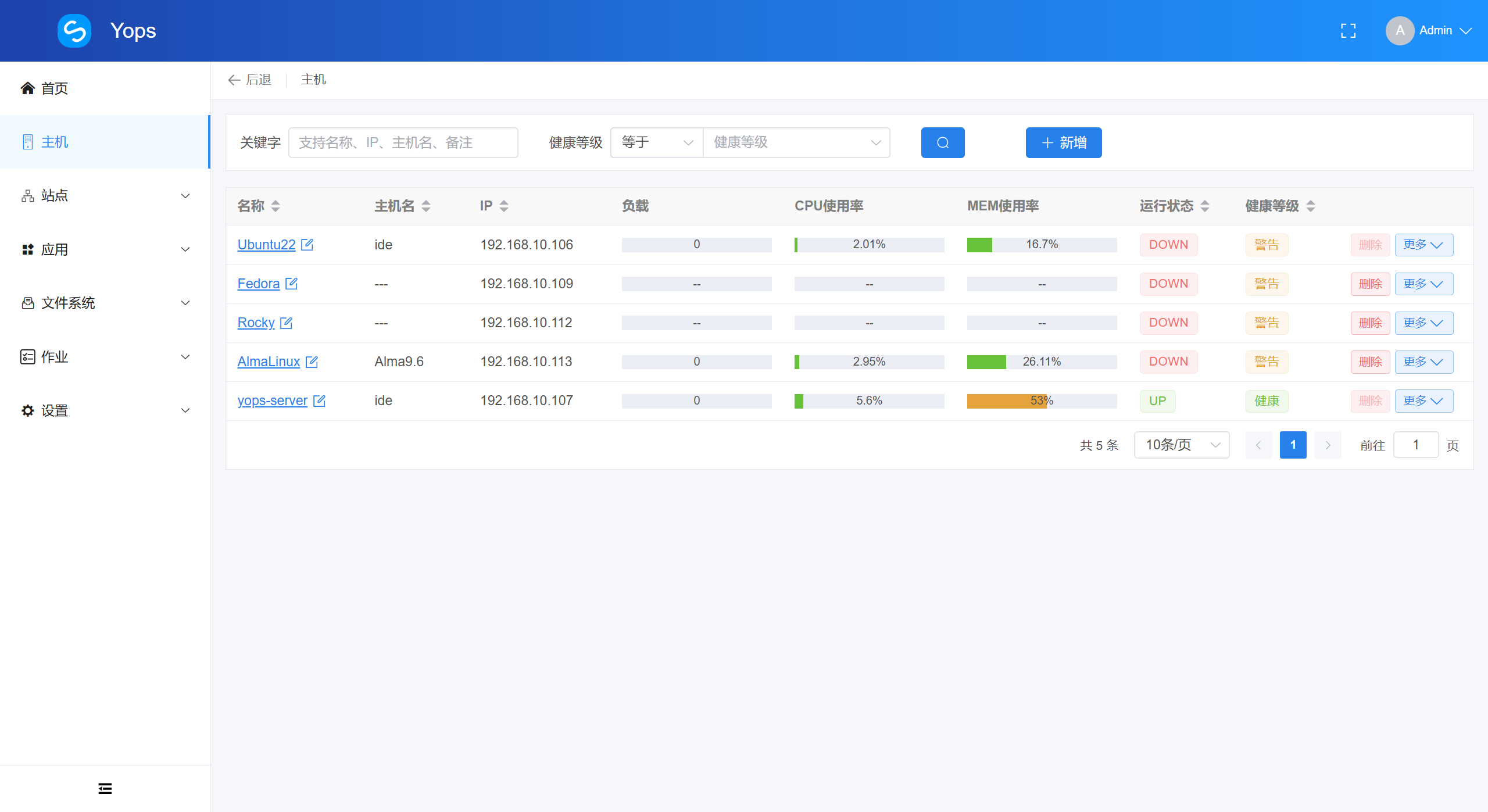Click the 新增 add host button
The height and width of the screenshot is (812, 1488).
pos(1063,142)
